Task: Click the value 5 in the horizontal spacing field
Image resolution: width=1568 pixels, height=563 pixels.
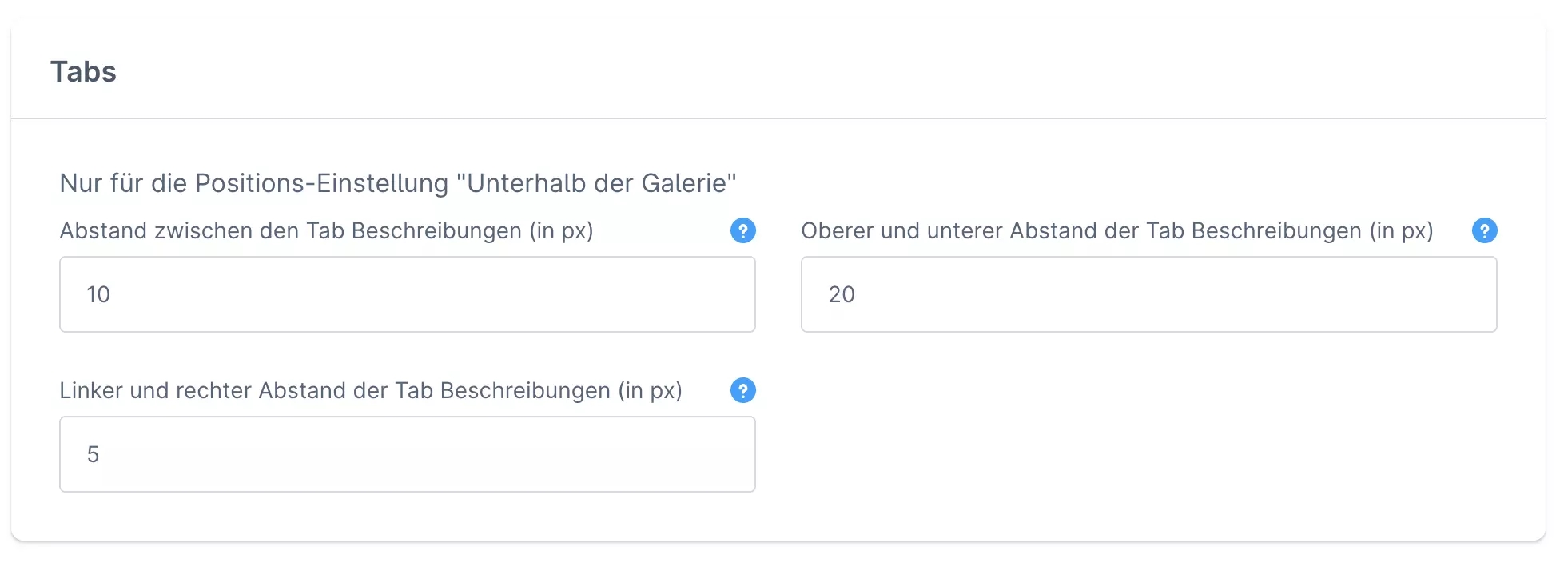Action: coord(94,455)
